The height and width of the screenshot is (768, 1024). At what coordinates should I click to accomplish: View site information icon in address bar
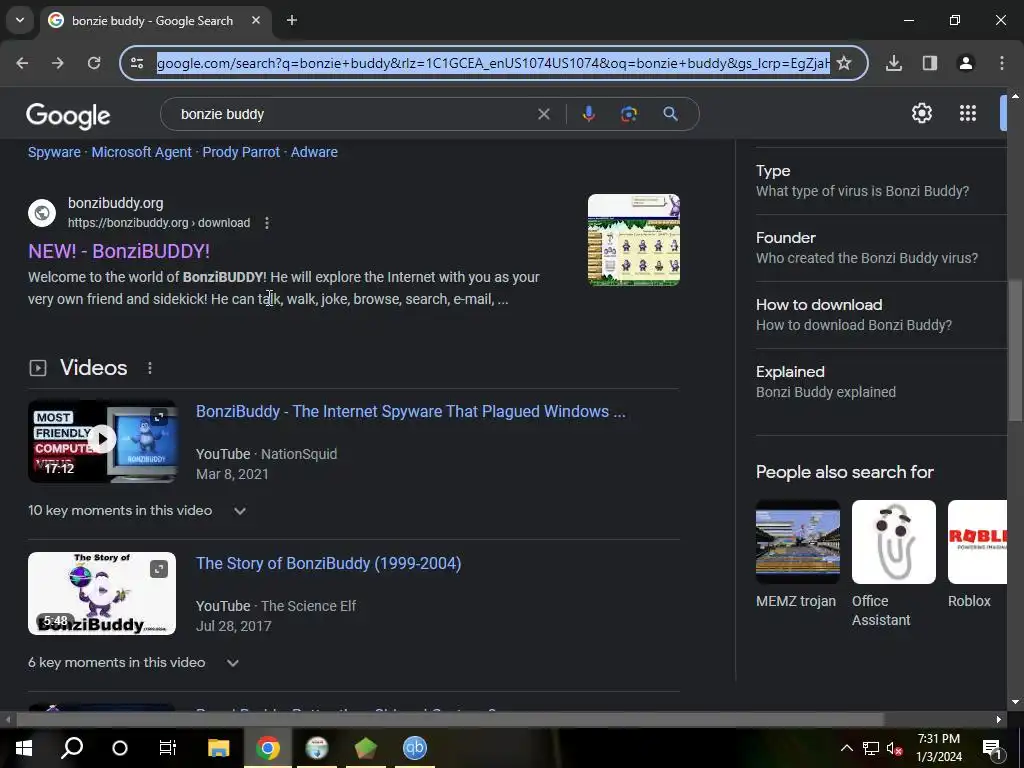click(137, 63)
